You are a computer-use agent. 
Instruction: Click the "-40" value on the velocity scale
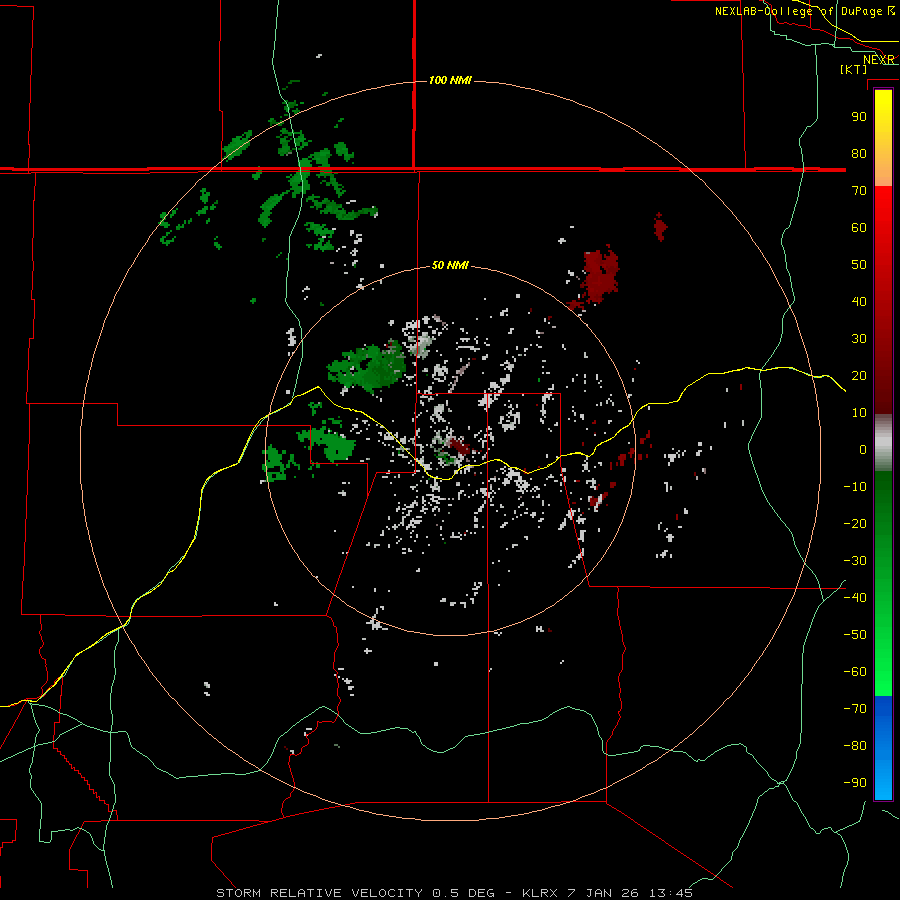coord(855,598)
